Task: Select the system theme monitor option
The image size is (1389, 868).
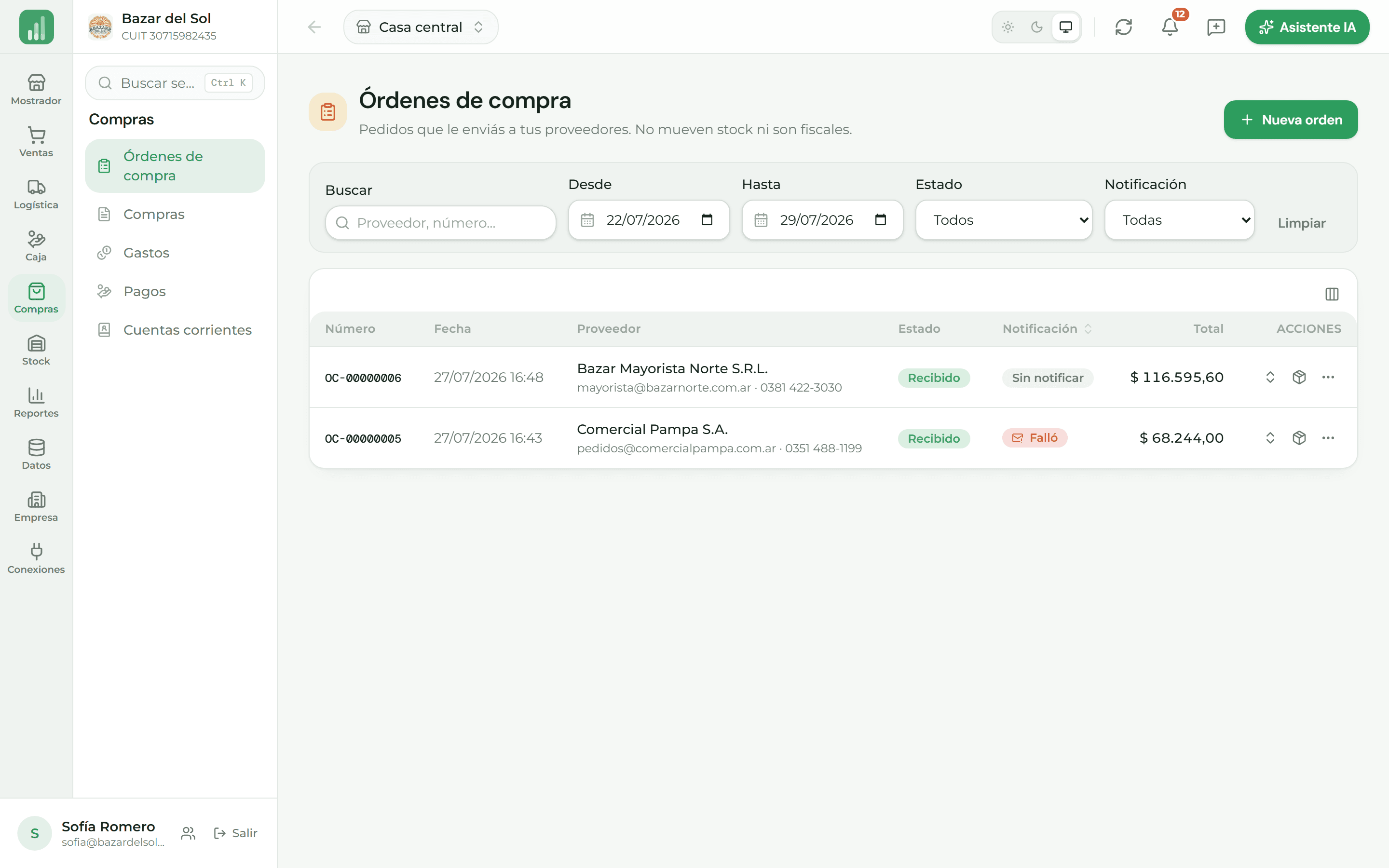Action: click(x=1066, y=27)
